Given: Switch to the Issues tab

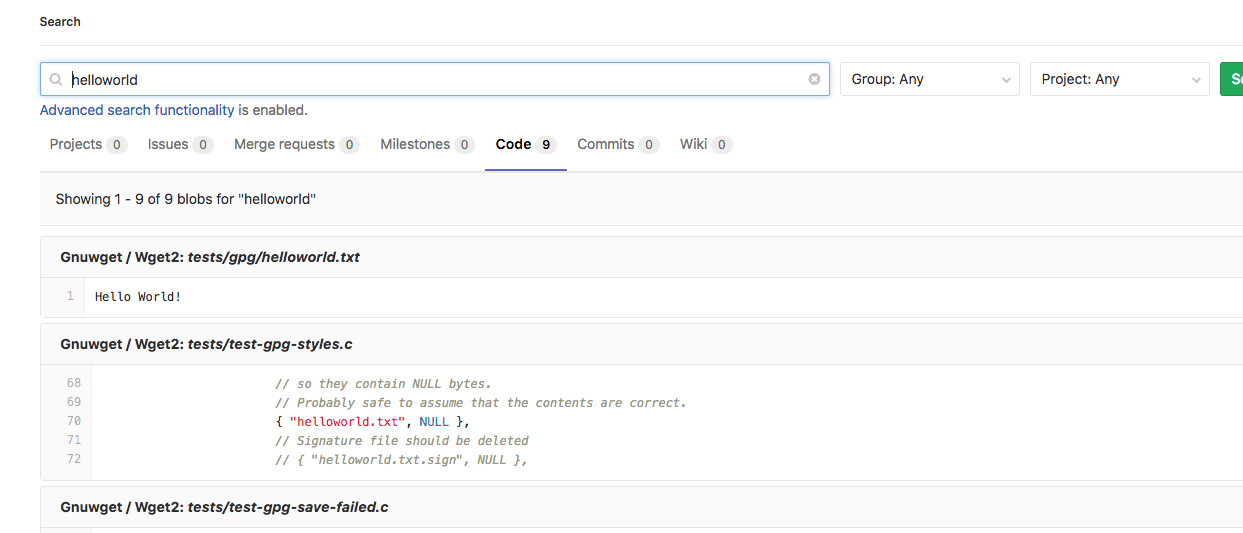Looking at the screenshot, I should coord(180,144).
